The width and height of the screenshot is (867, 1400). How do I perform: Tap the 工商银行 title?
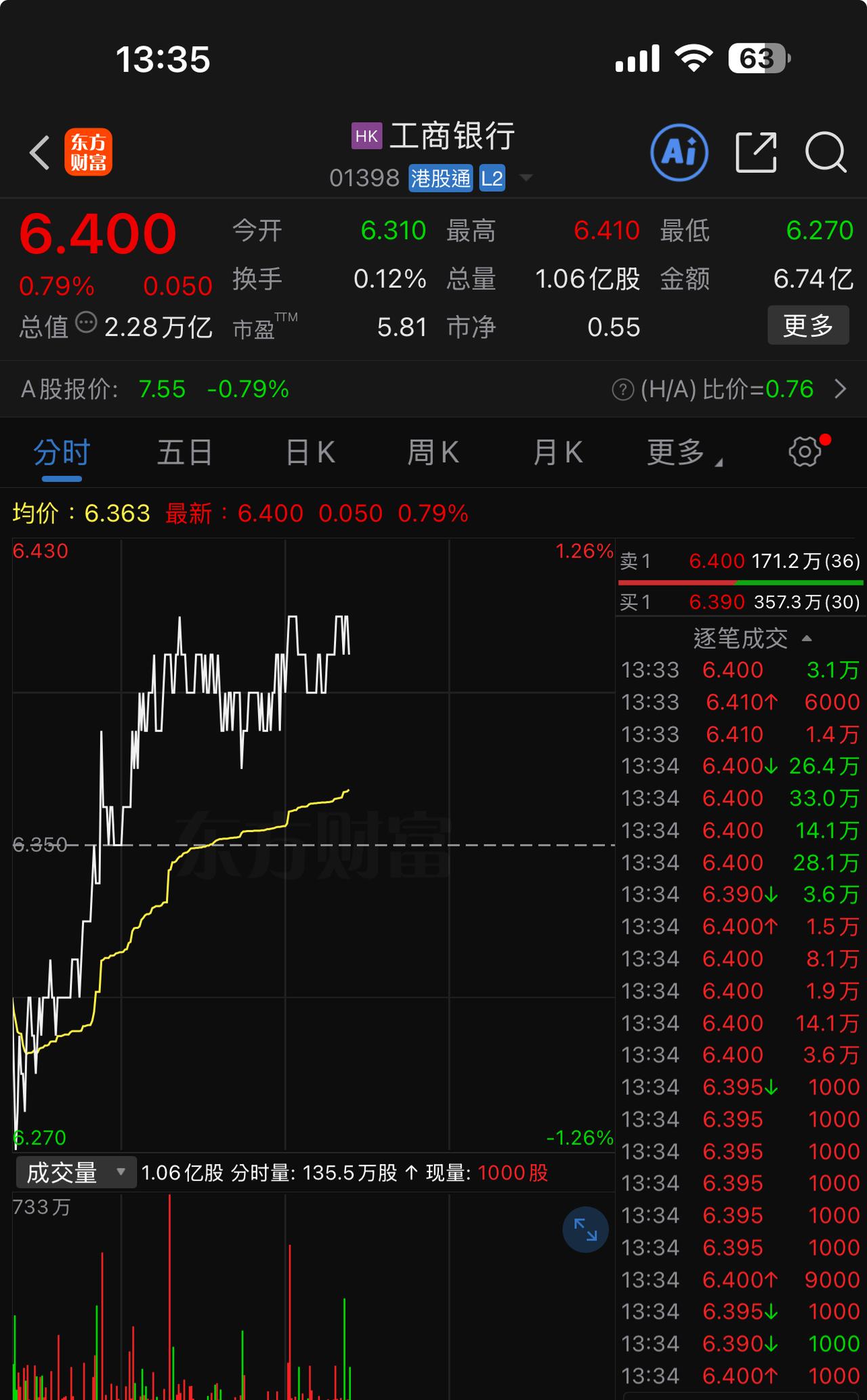(x=452, y=136)
